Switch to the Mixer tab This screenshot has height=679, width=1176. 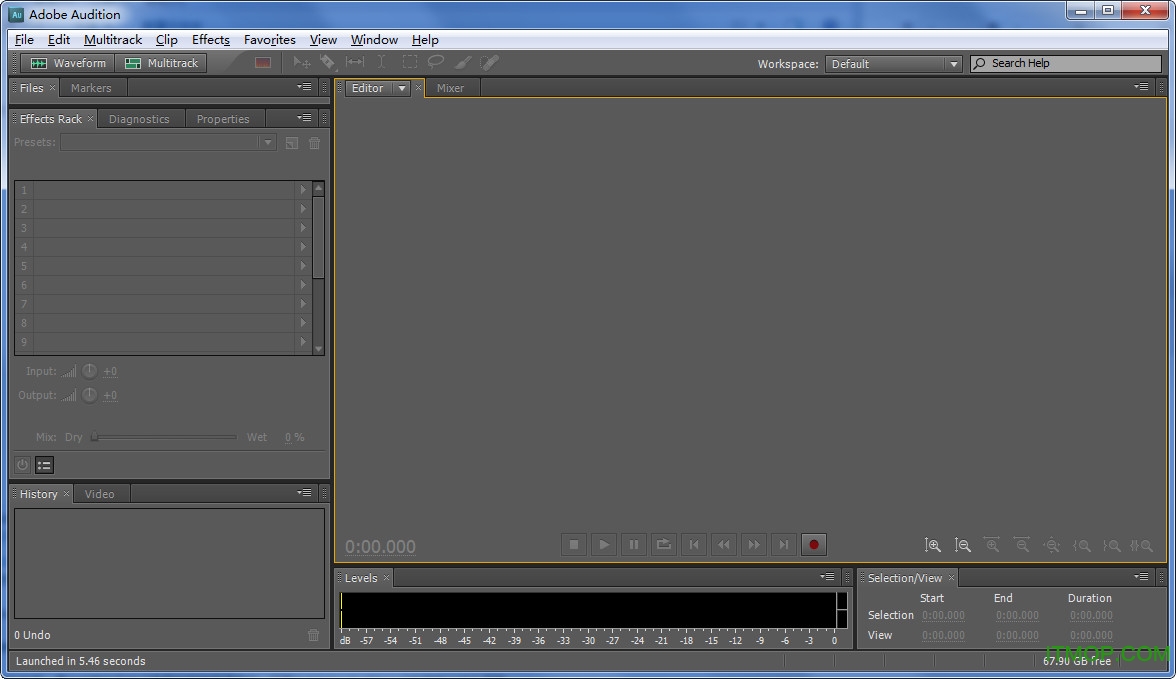pos(450,88)
